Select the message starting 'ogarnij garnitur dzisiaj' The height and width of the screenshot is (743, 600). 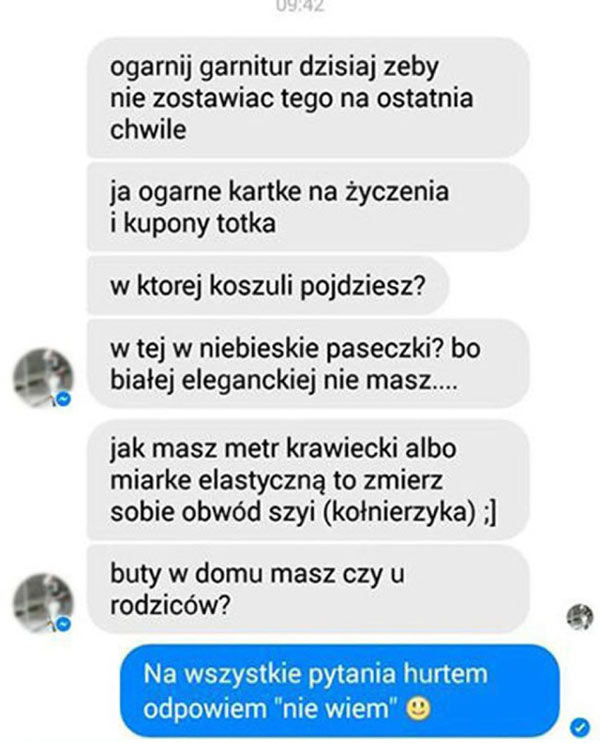[308, 98]
